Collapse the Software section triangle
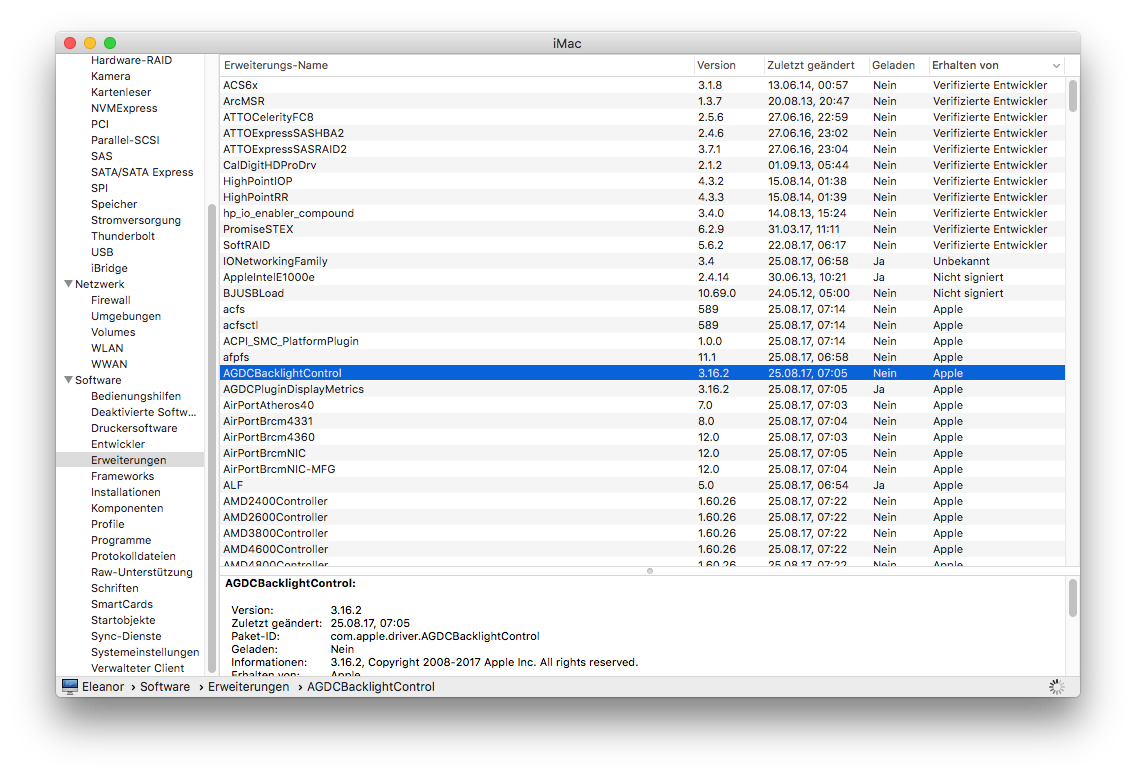This screenshot has height=777, width=1136. click(68, 380)
